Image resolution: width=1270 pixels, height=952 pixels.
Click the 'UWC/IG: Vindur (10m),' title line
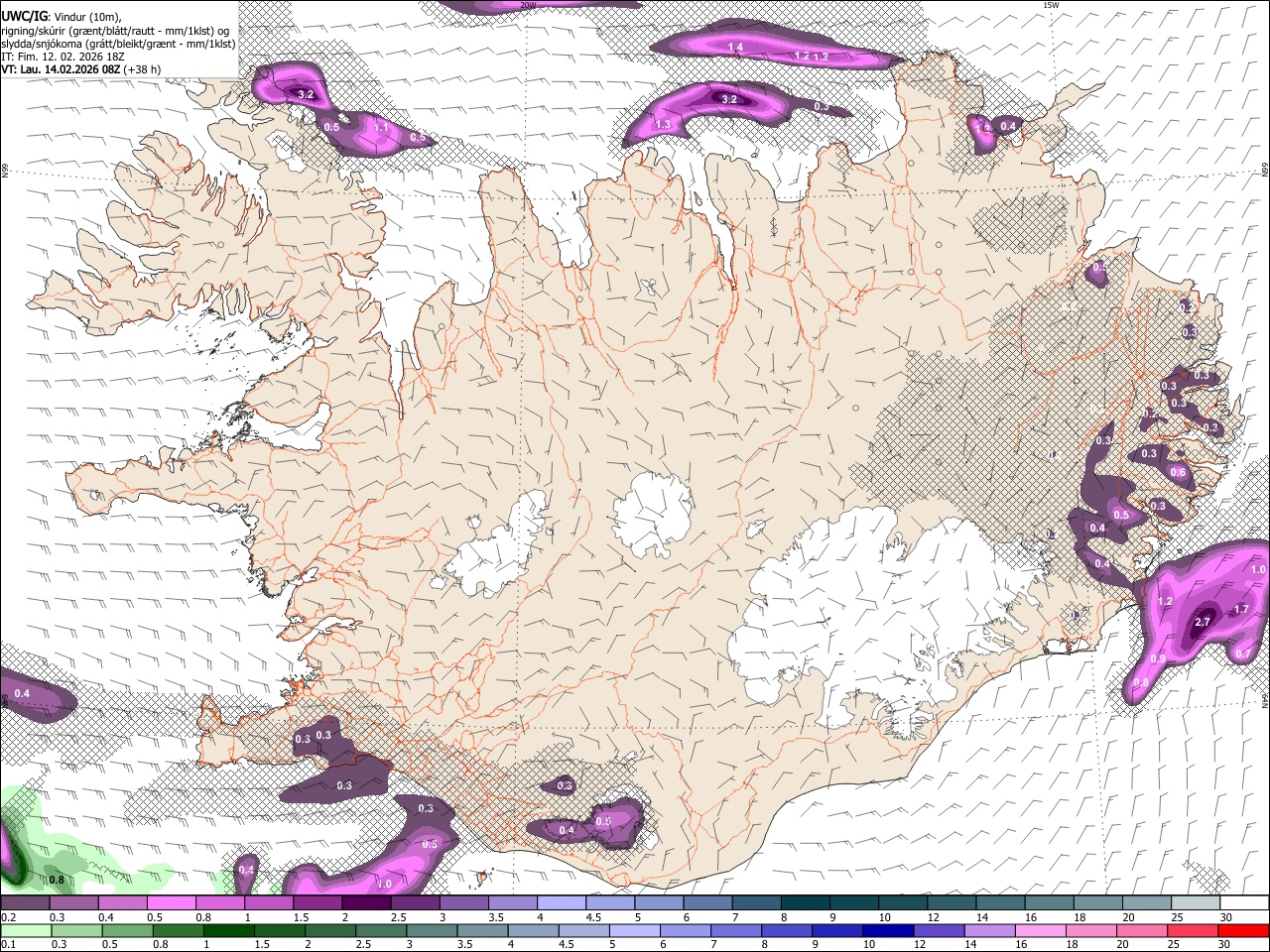[61, 17]
